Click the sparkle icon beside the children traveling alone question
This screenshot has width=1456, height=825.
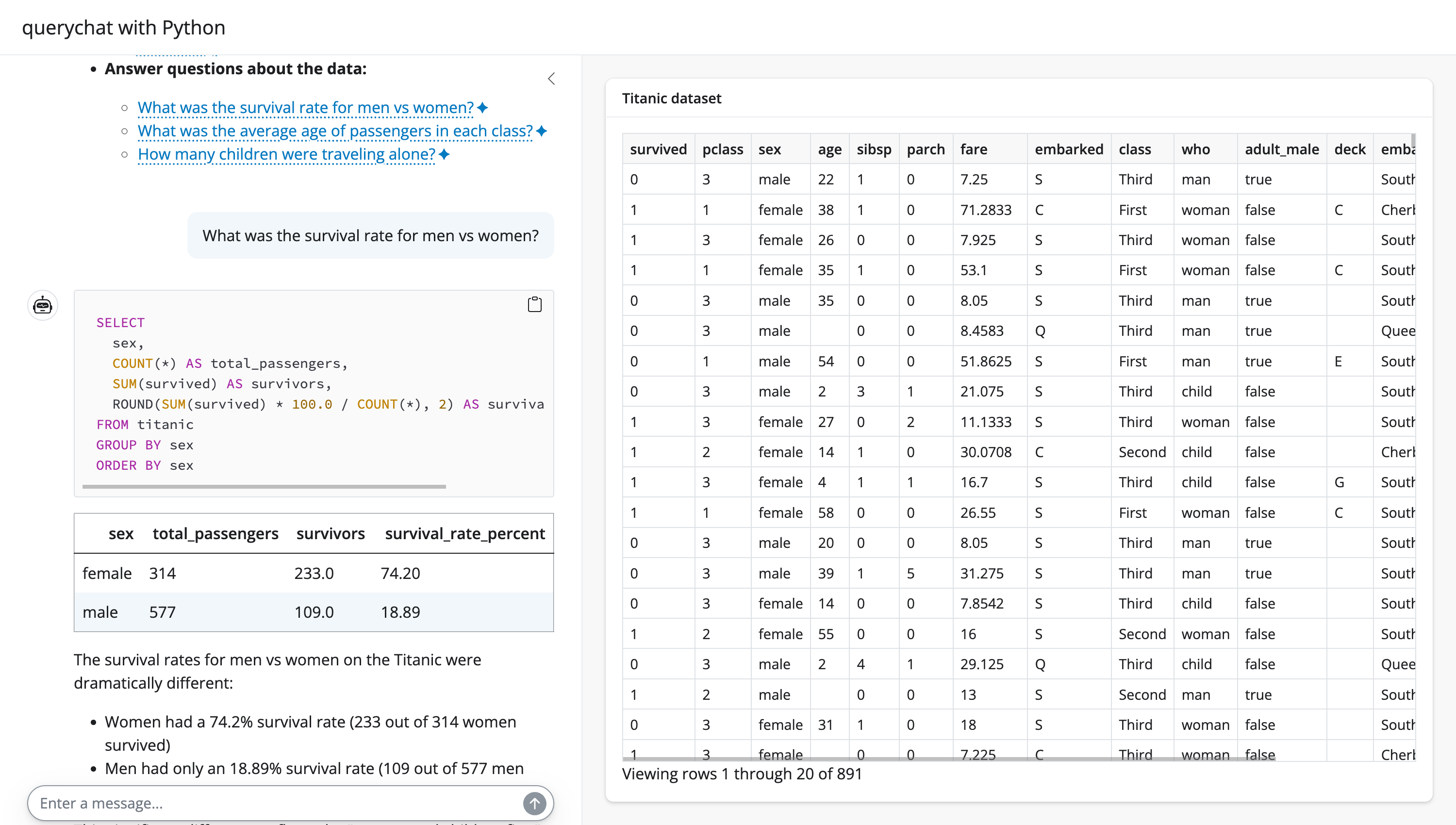tap(443, 154)
